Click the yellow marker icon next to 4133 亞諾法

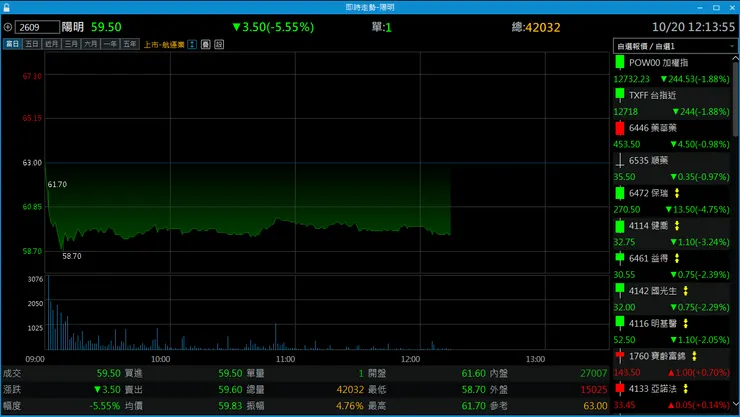(686, 388)
